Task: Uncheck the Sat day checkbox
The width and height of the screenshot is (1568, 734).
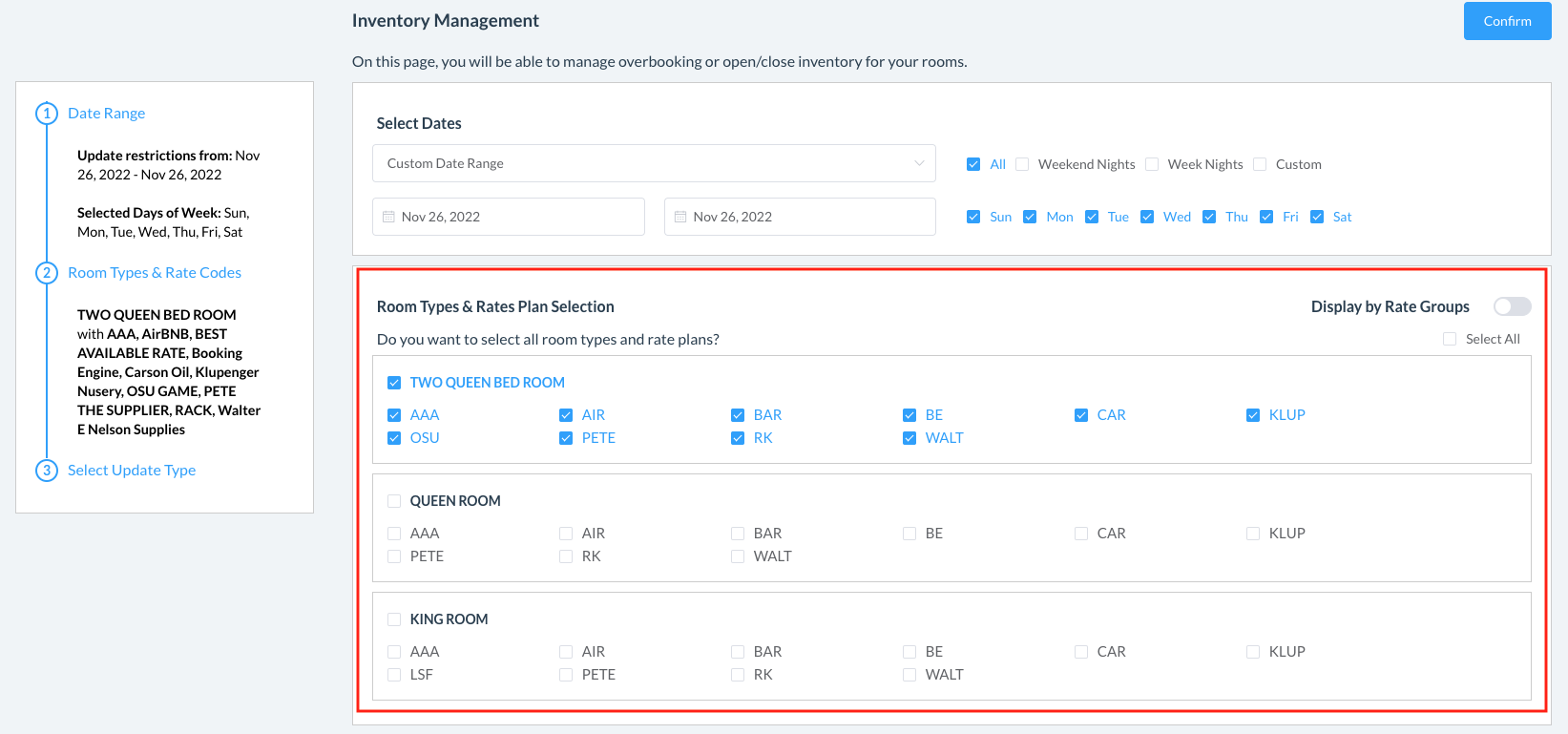Action: tap(1317, 217)
